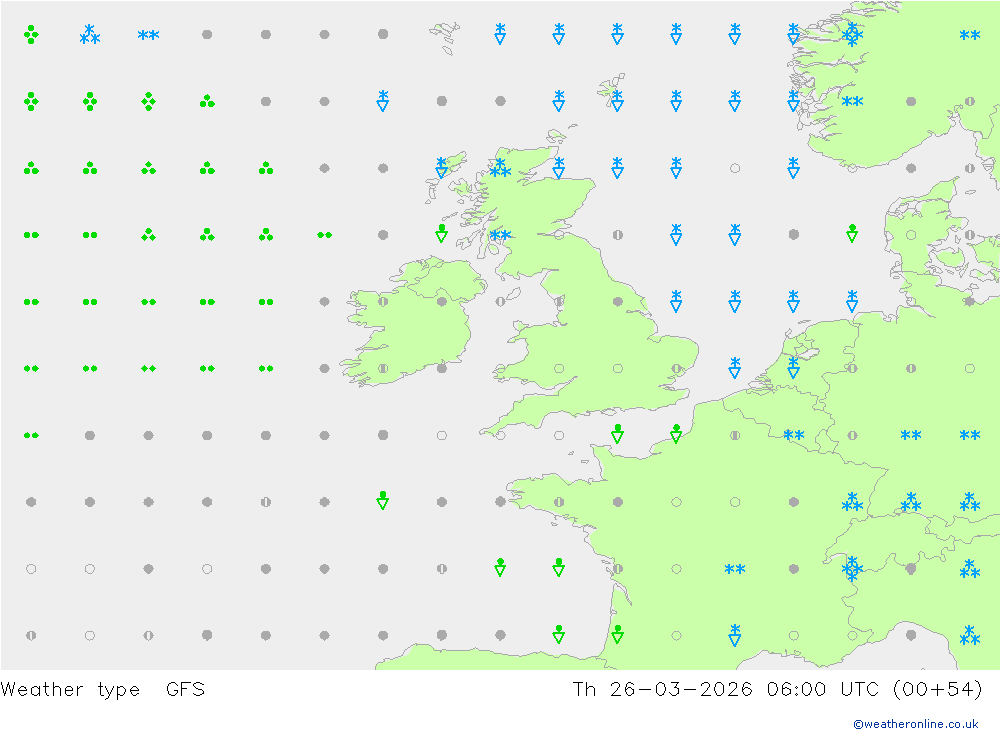Viewport: 1000px width, 733px height.
Task: Click the half-filled circle at Brittany's western tip
Action: tap(559, 502)
